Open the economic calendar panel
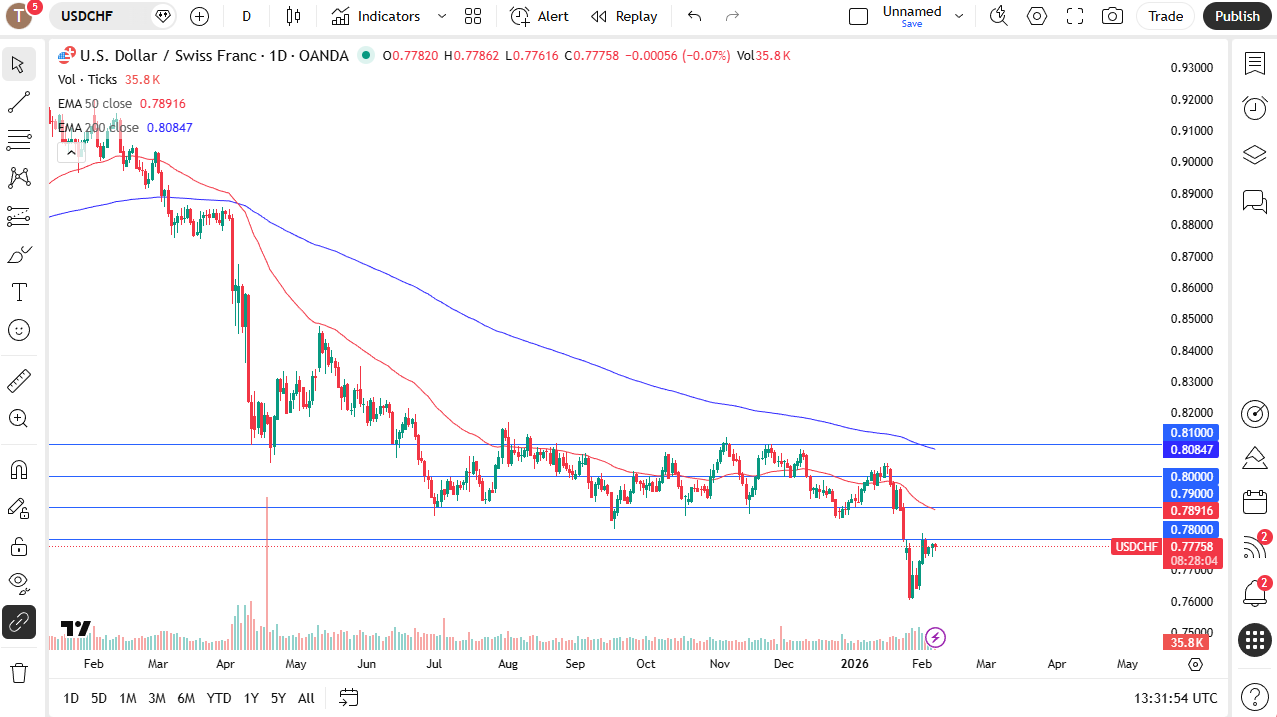Viewport: 1277px width, 717px height. (x=1255, y=502)
